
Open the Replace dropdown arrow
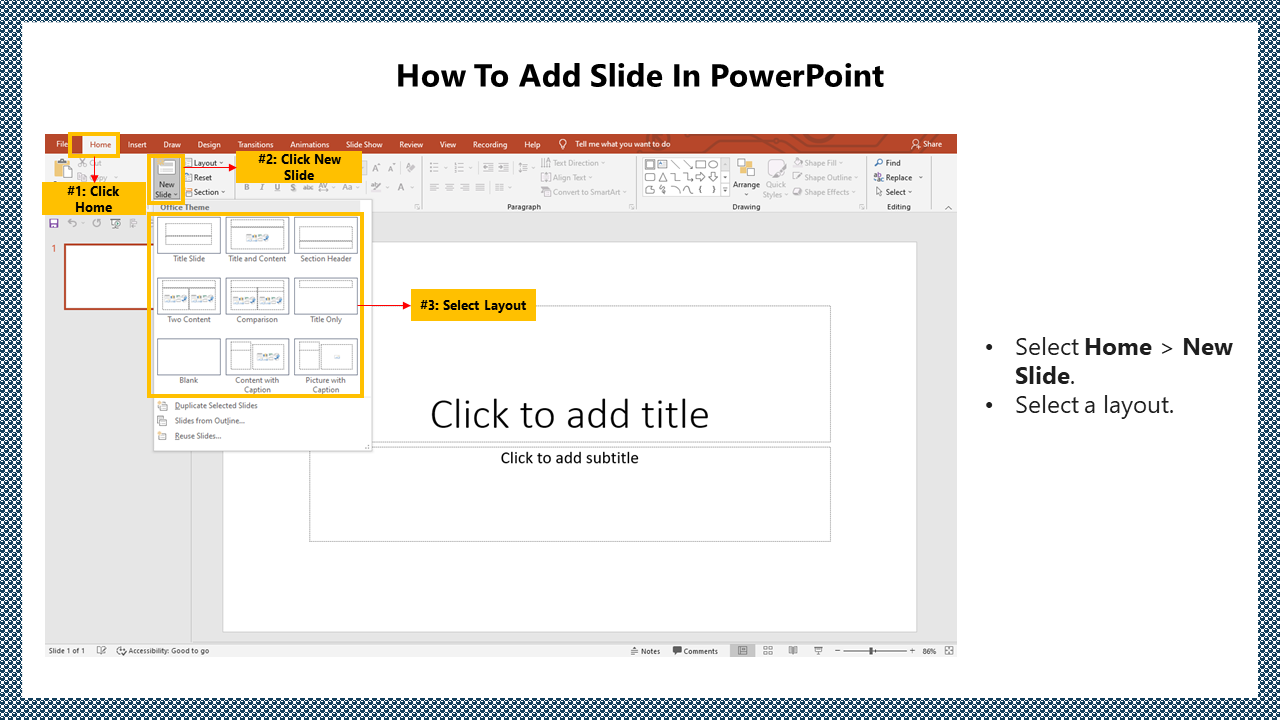coord(920,177)
